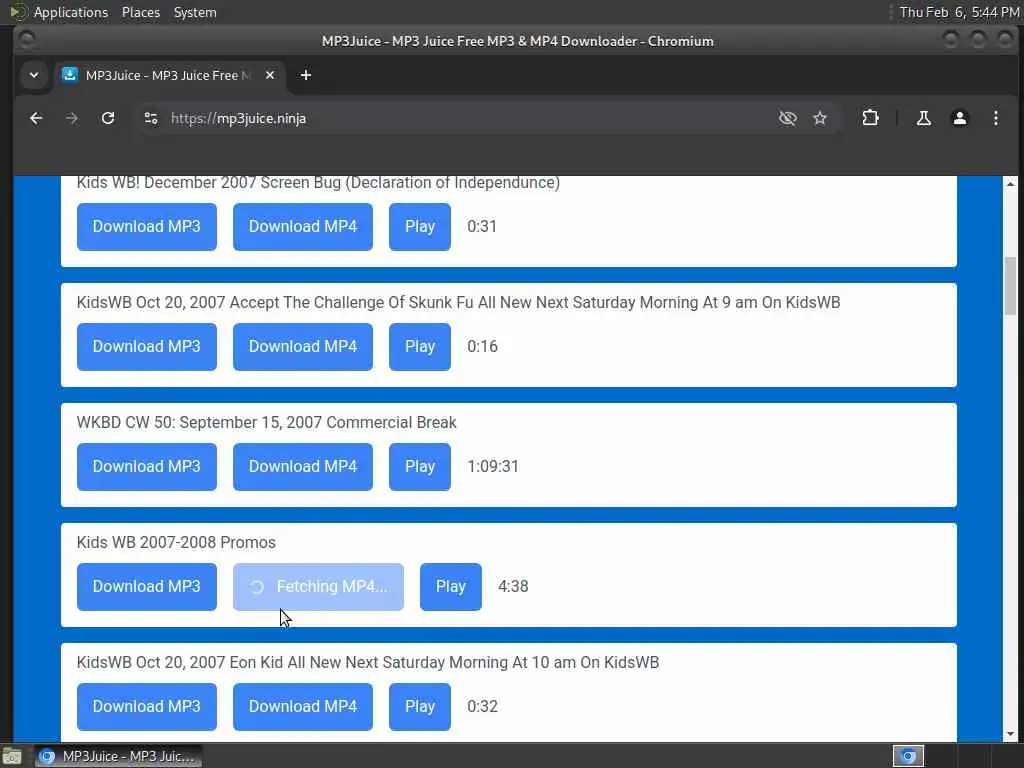Click the Skunk Fu result title text
This screenshot has height=768, width=1024.
[x=458, y=302]
